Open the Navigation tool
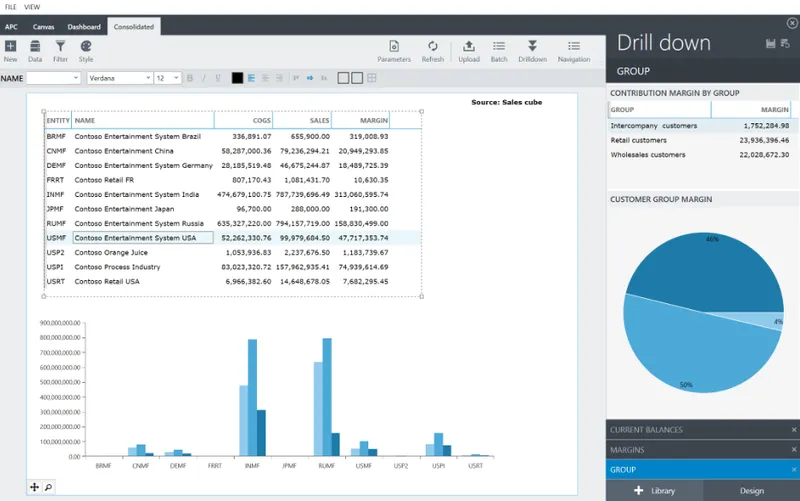This screenshot has width=800, height=501. [x=574, y=51]
